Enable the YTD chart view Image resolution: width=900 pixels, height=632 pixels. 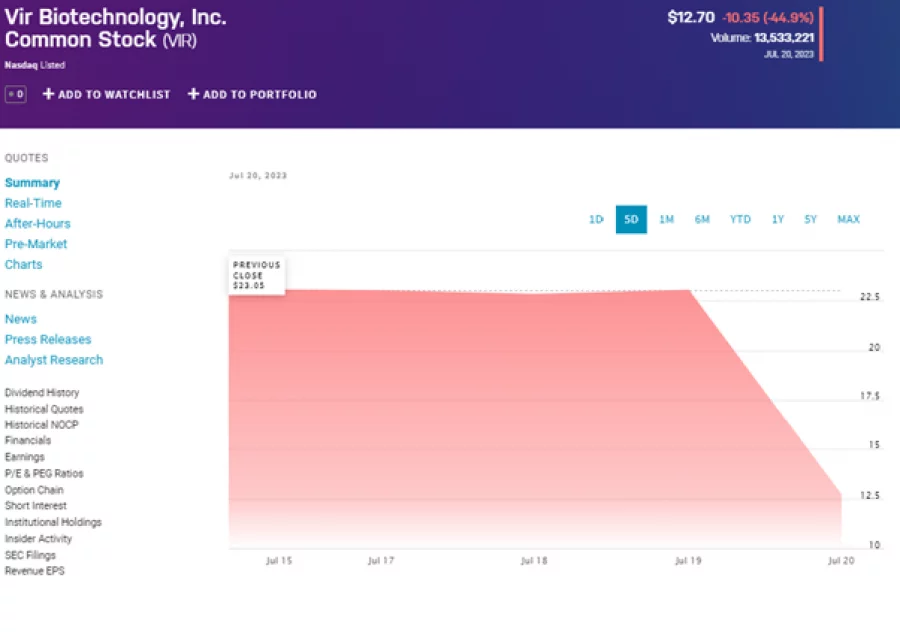(740, 219)
